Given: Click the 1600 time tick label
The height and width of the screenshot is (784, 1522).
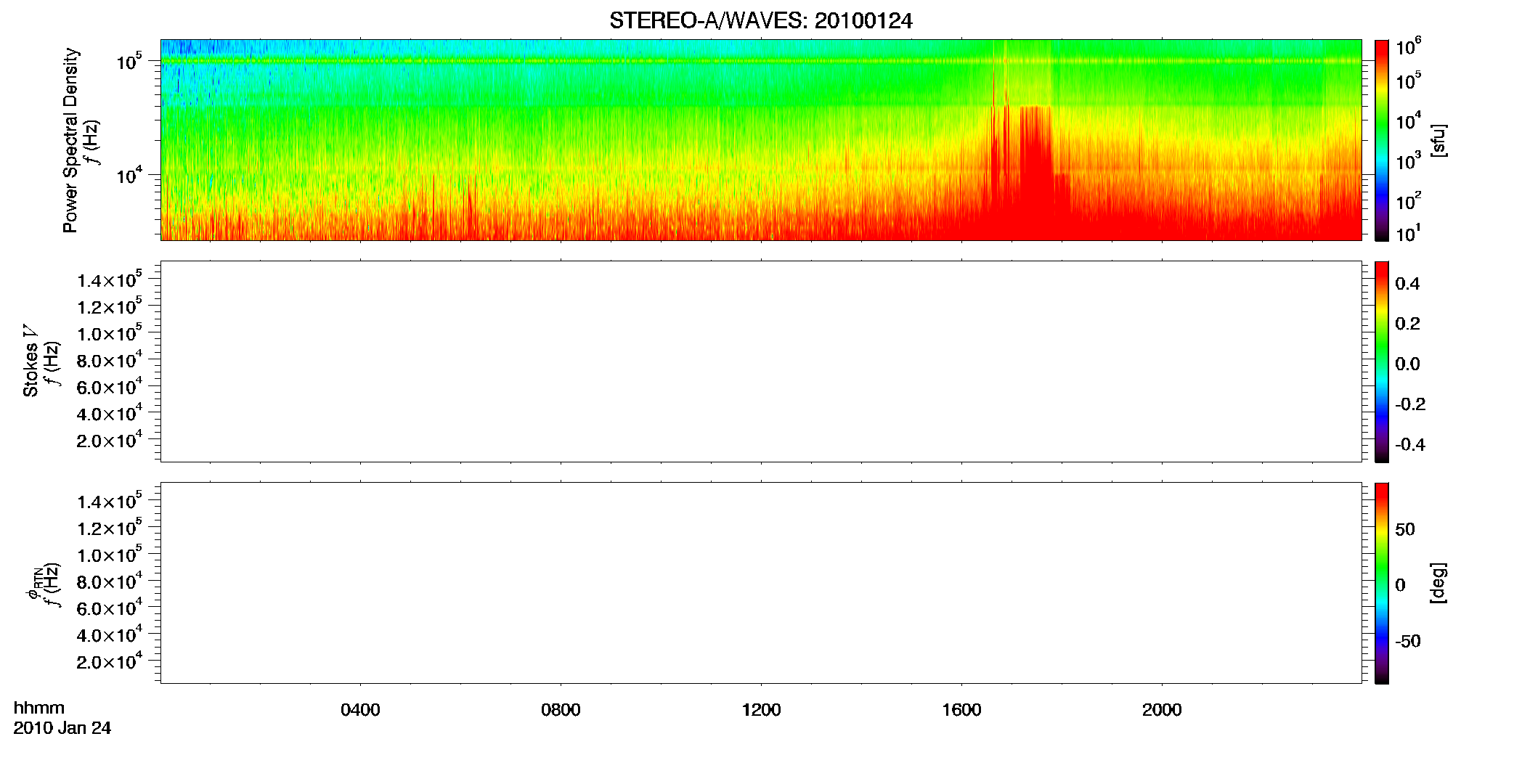Looking at the screenshot, I should (961, 710).
